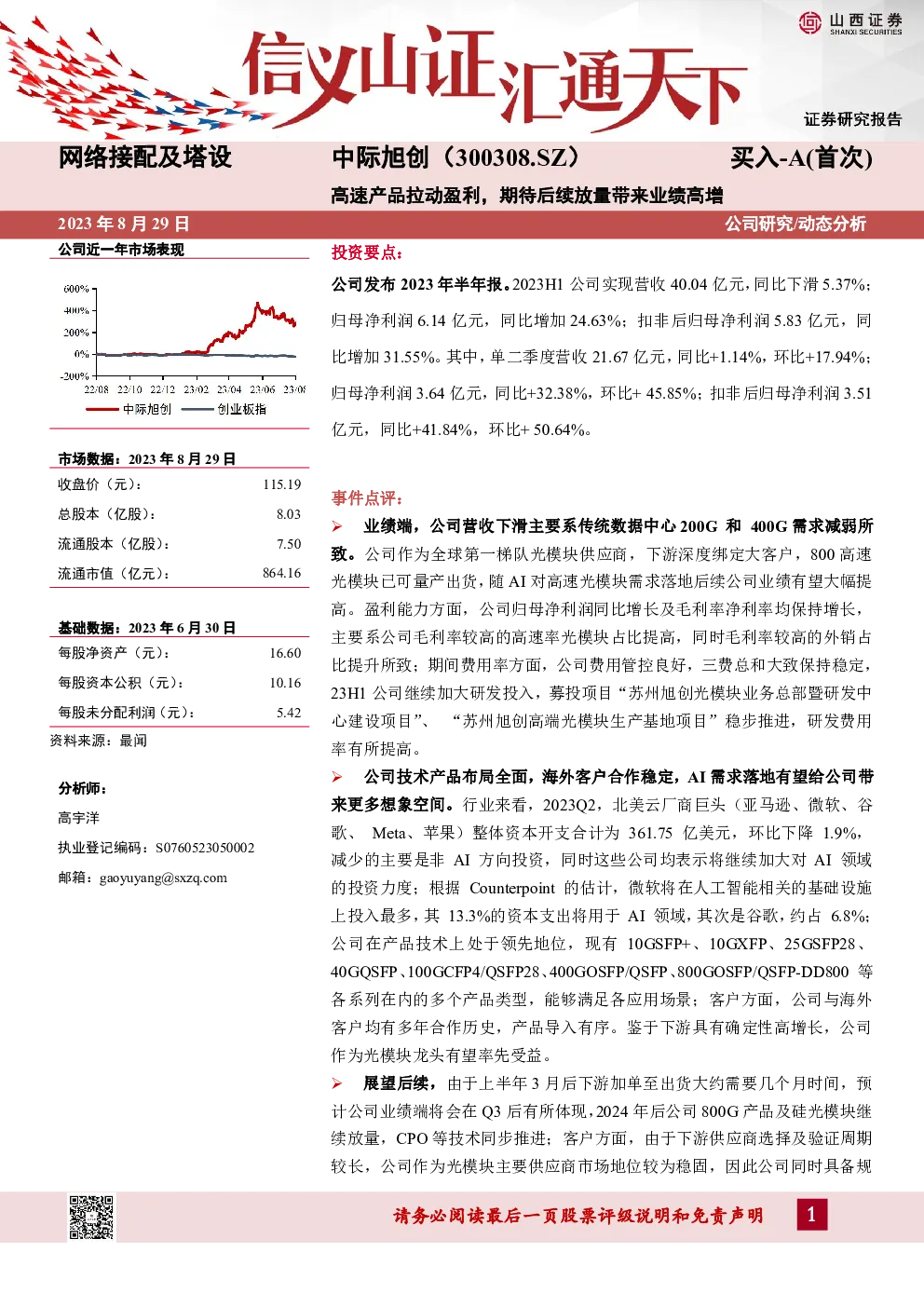Click the sector heading 网络接配及塔设
This screenshot has height=1307, width=924.
click(145, 157)
